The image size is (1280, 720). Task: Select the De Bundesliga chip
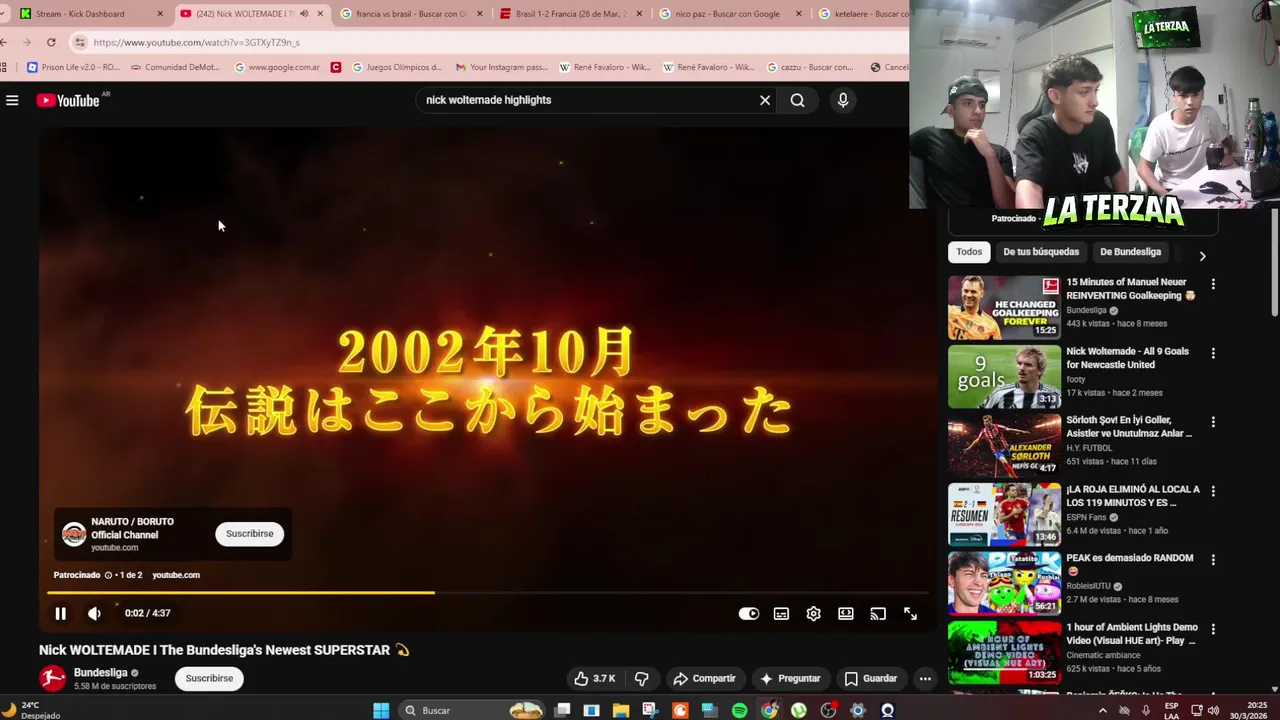click(1130, 252)
